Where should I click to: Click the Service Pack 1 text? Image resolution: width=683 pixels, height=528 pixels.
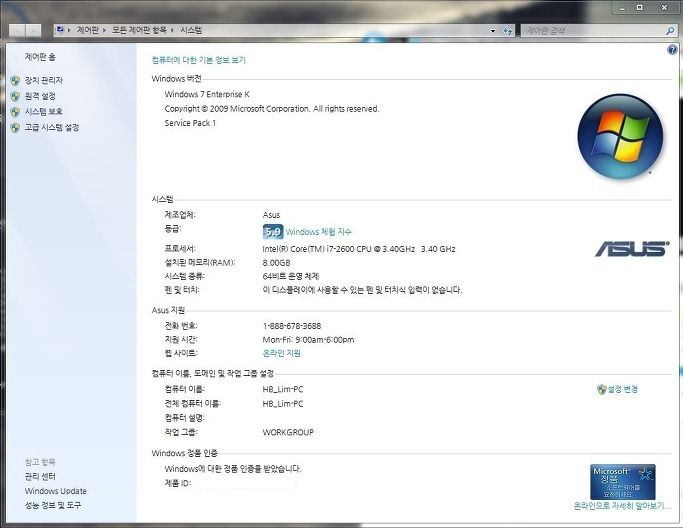(x=190, y=123)
